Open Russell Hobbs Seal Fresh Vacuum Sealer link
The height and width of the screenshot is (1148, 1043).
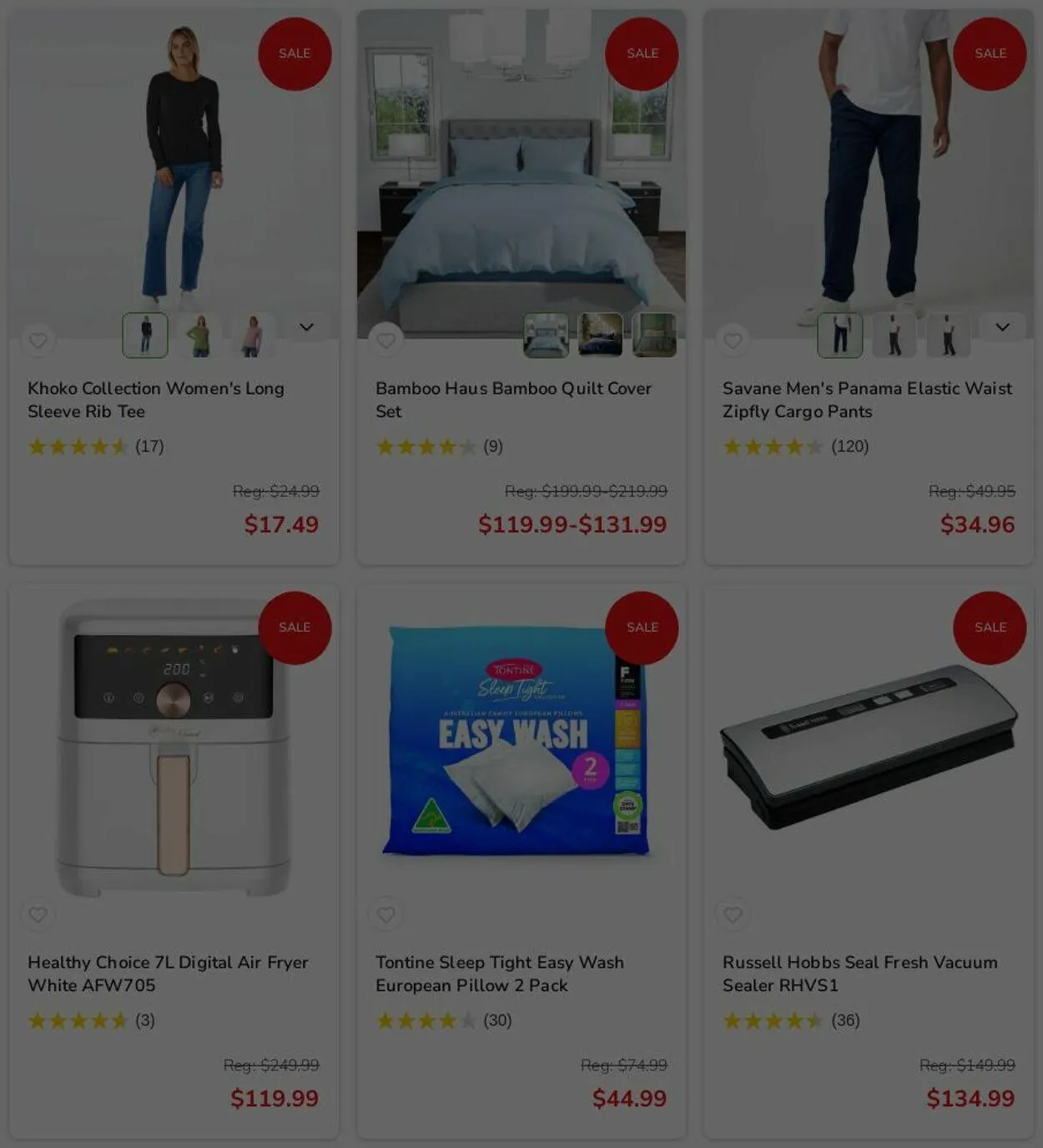(859, 974)
